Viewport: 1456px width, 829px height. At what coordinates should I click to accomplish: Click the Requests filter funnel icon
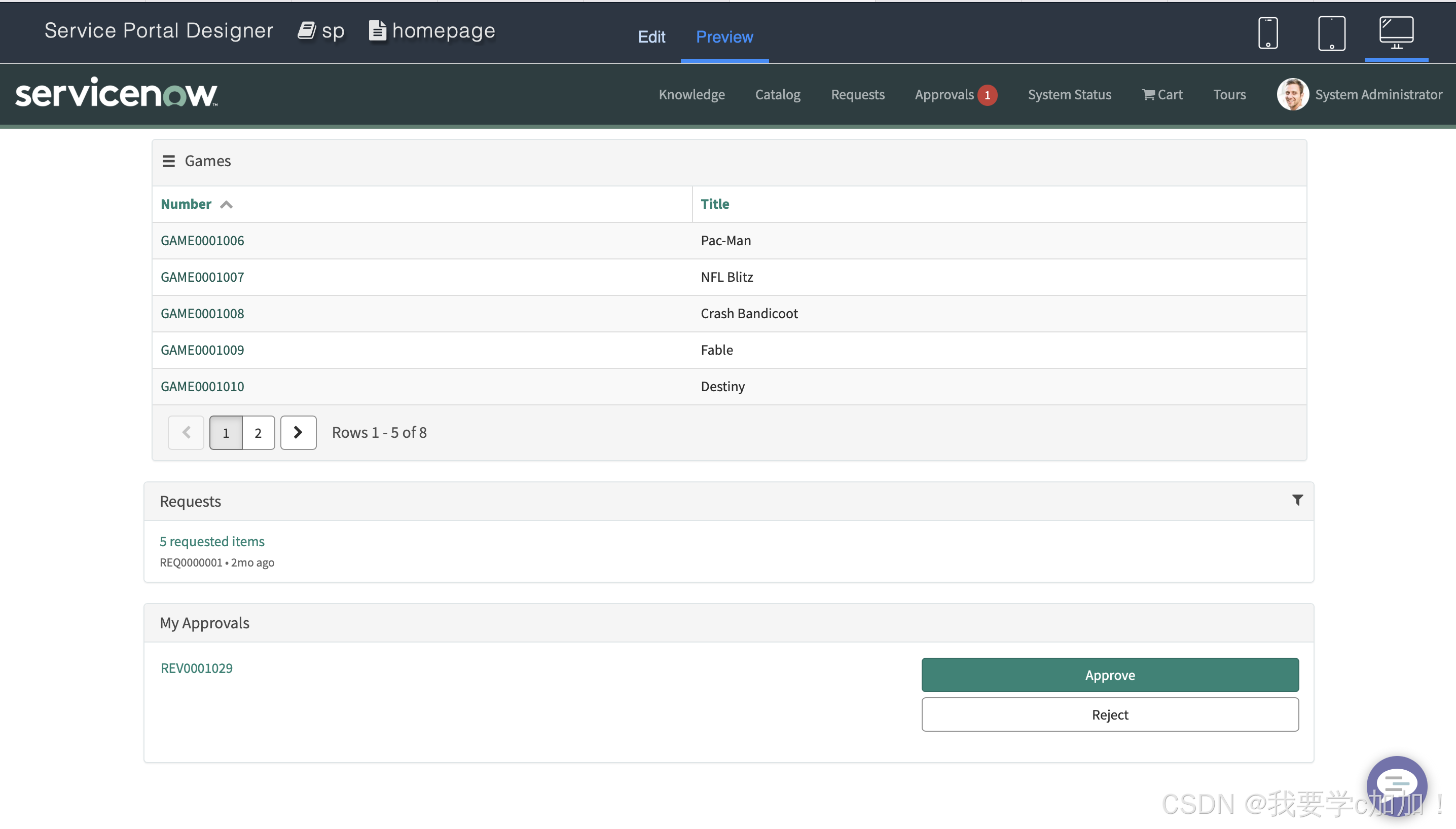click(x=1297, y=500)
